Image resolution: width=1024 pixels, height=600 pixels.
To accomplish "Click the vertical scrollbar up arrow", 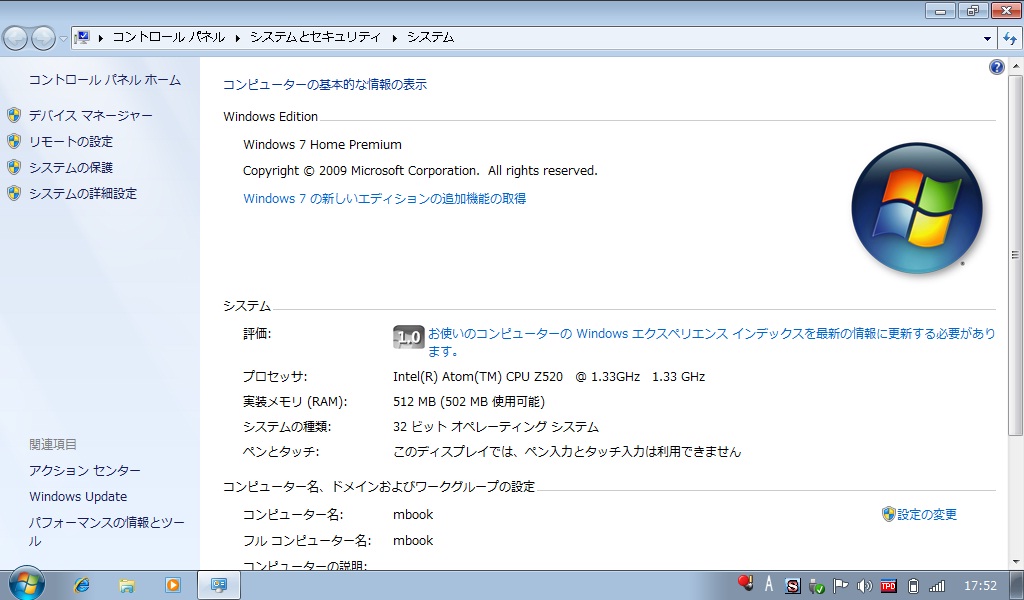I will (x=1016, y=66).
